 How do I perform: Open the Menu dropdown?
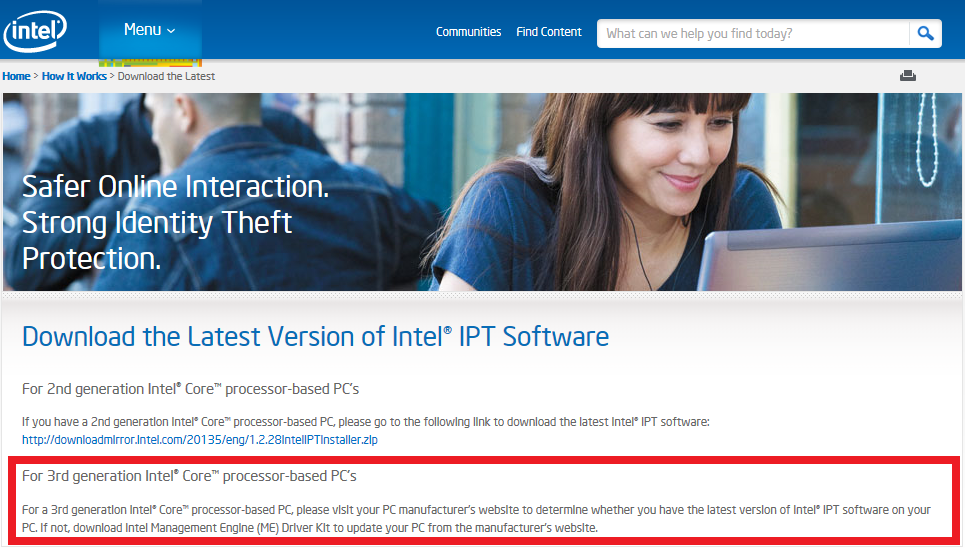150,30
